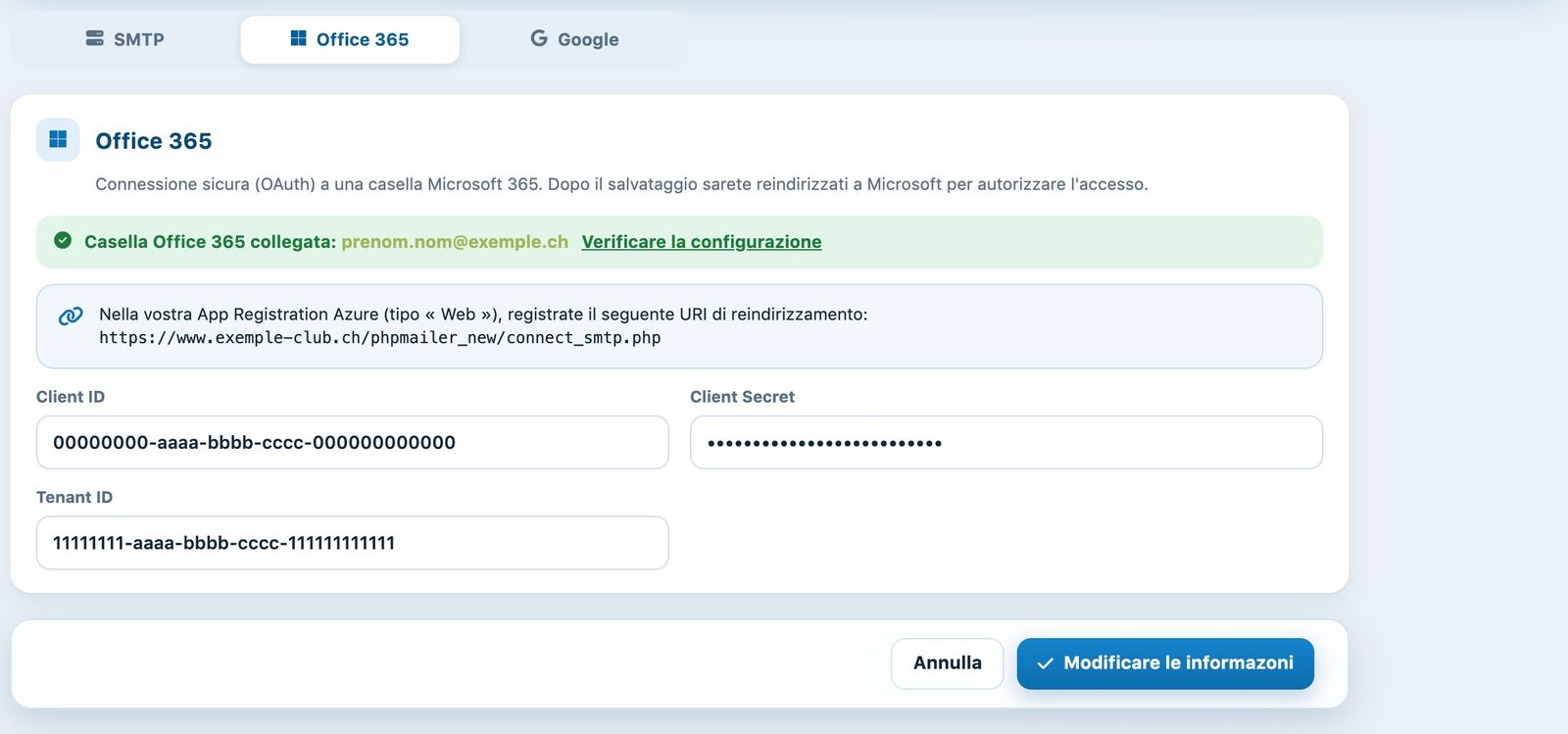Focus the Tenant ID input field
The width and height of the screenshot is (1568, 734).
pyautogui.click(x=353, y=543)
